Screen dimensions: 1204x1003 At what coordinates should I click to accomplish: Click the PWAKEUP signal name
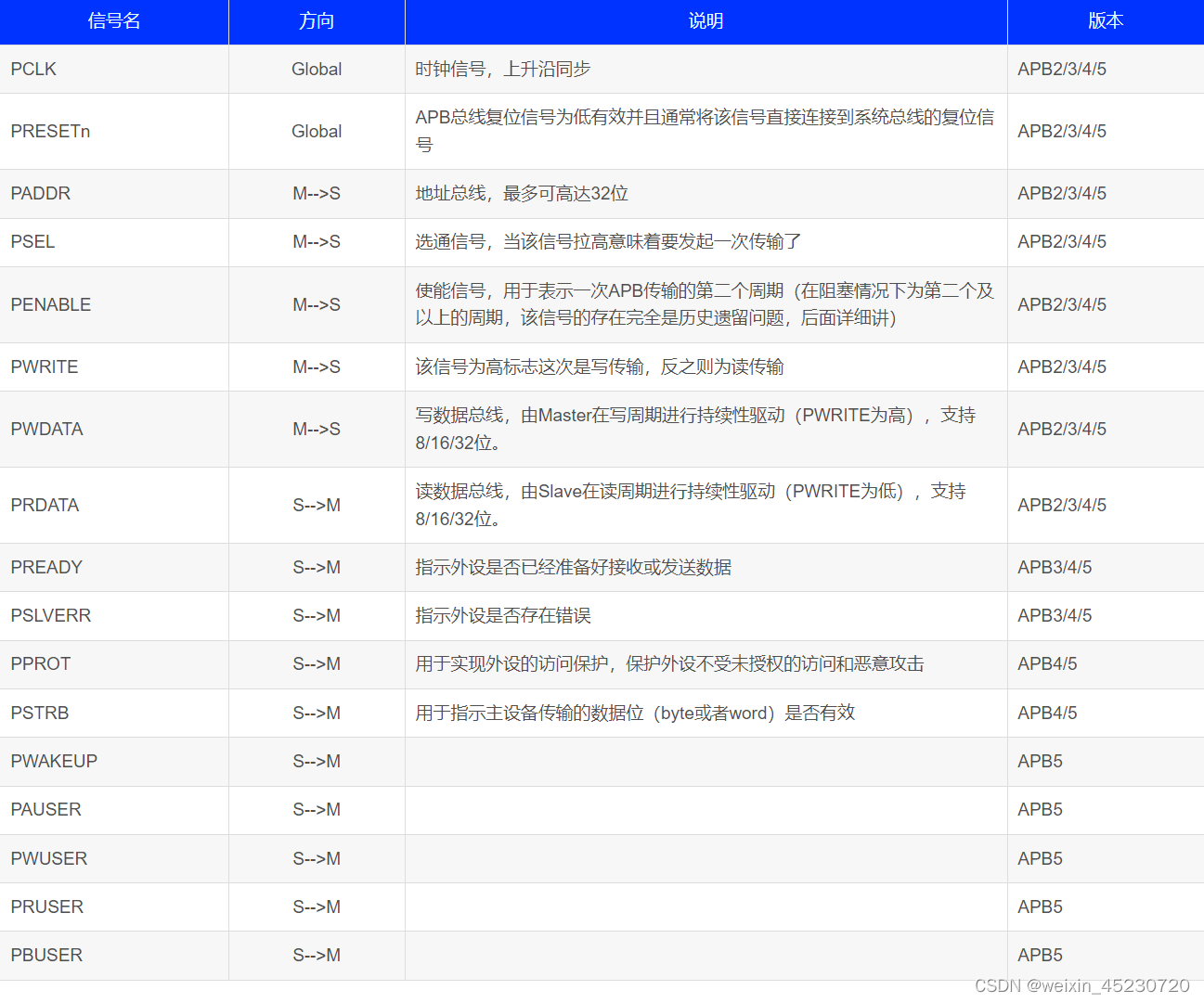[x=54, y=761]
